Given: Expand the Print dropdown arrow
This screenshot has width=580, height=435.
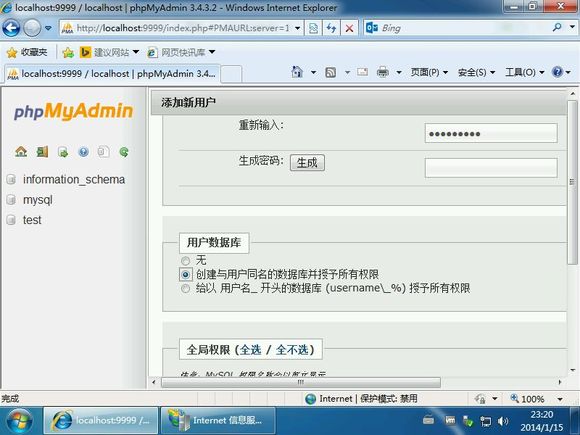Looking at the screenshot, I should click(x=399, y=72).
